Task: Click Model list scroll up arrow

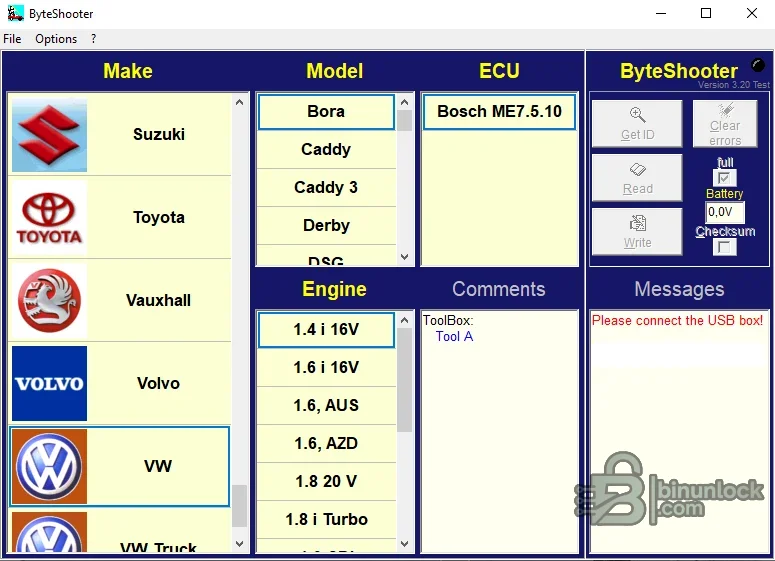Action: [405, 103]
